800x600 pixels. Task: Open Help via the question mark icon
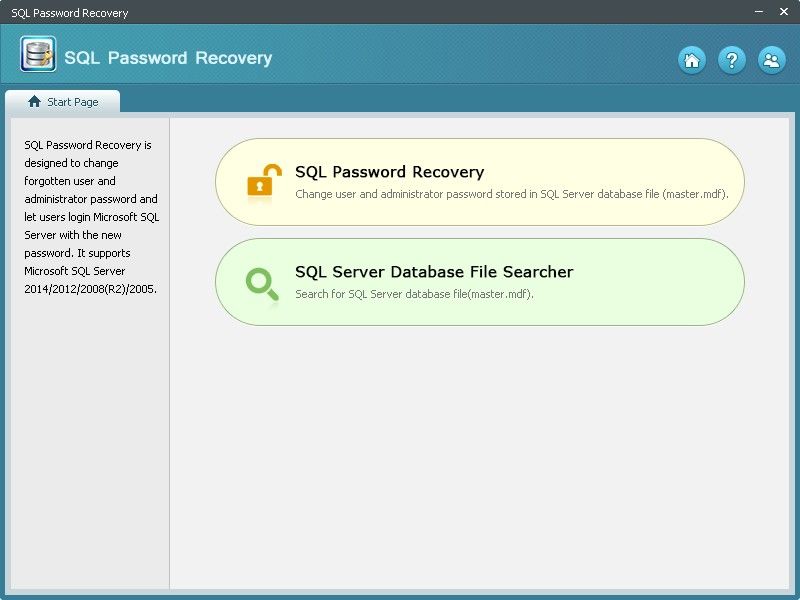(732, 60)
